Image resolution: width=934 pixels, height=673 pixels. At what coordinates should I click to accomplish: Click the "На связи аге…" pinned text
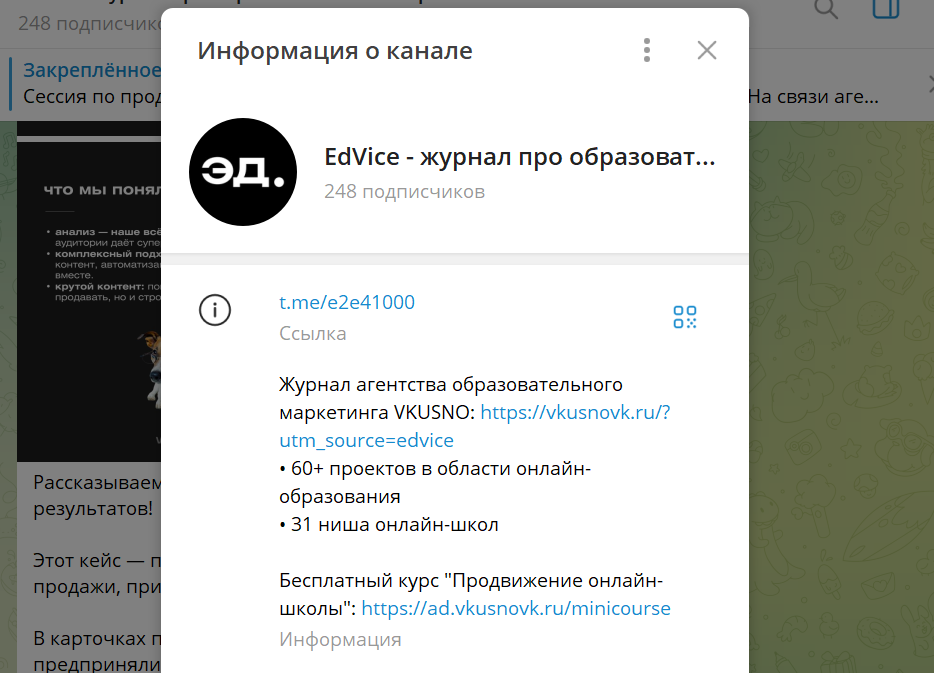(813, 96)
